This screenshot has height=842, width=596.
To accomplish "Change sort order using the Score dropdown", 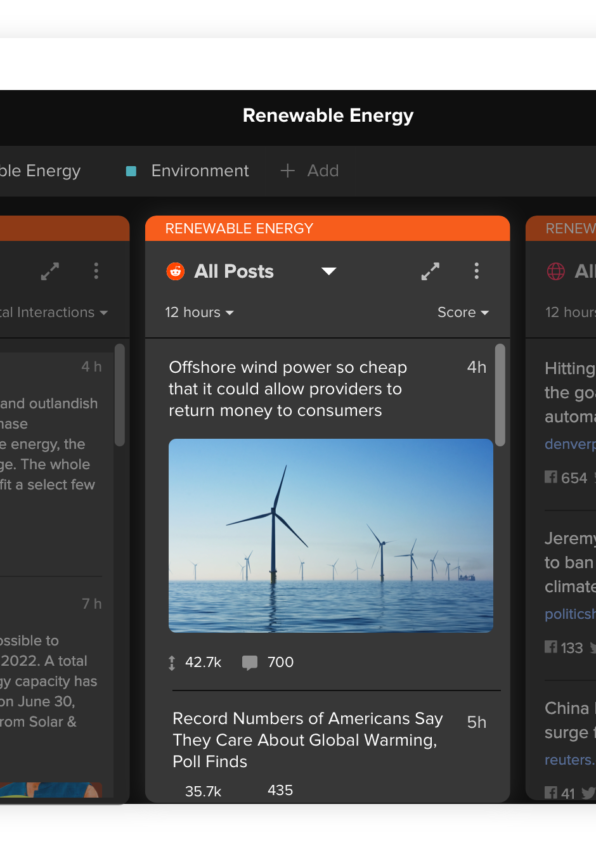I will pos(462,312).
